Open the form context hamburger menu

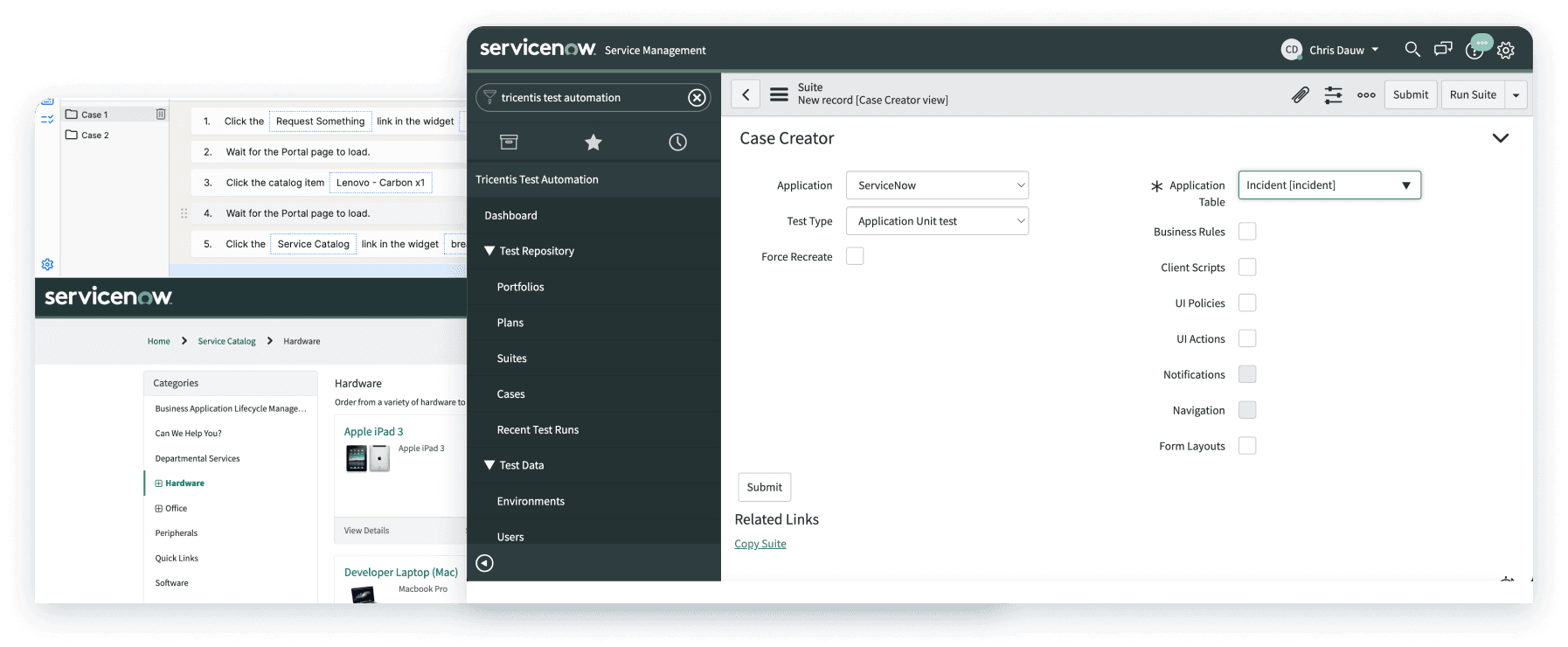point(779,94)
